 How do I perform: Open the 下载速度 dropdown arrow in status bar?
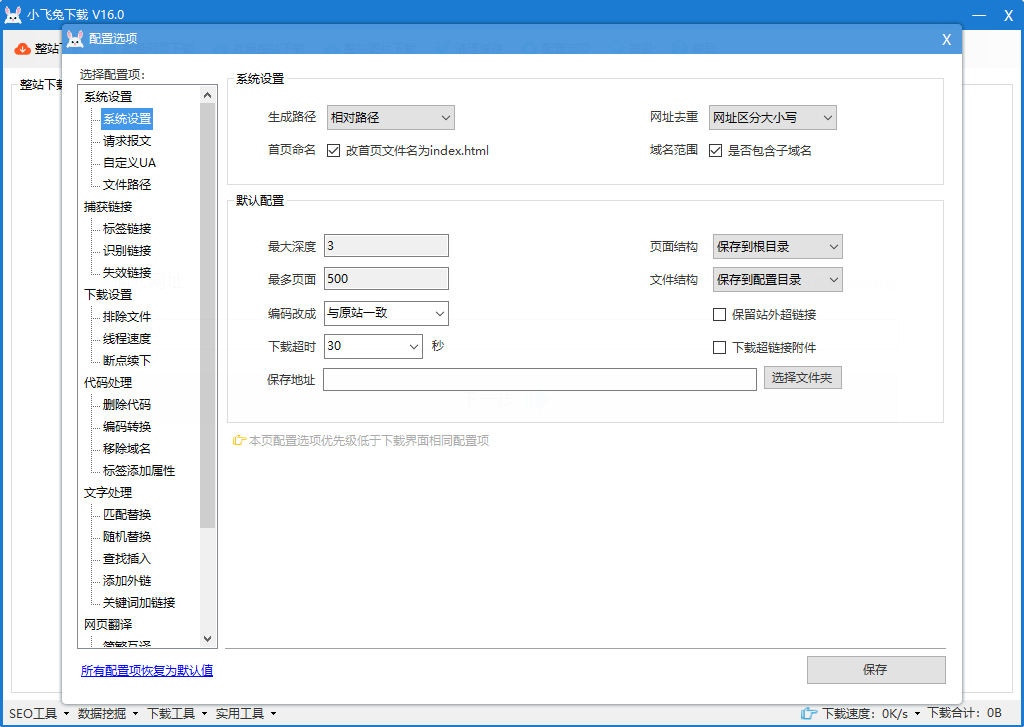coord(917,714)
